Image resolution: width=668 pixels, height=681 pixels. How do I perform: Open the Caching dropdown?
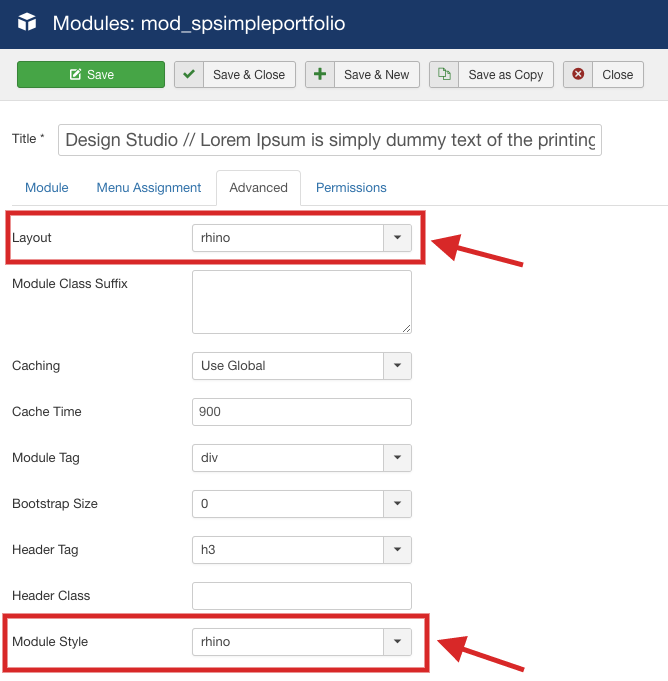[397, 366]
